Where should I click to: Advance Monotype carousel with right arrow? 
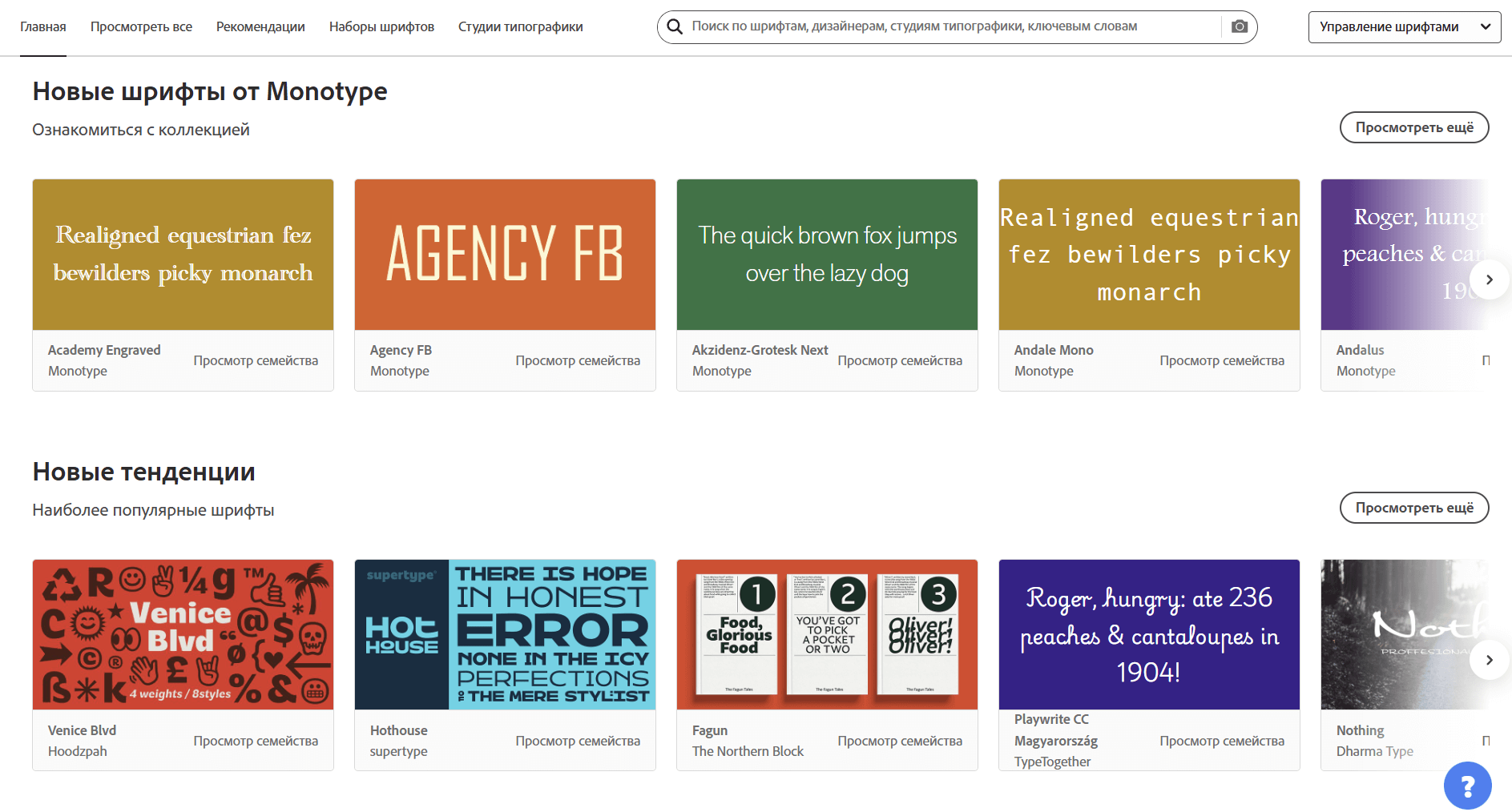click(x=1489, y=279)
